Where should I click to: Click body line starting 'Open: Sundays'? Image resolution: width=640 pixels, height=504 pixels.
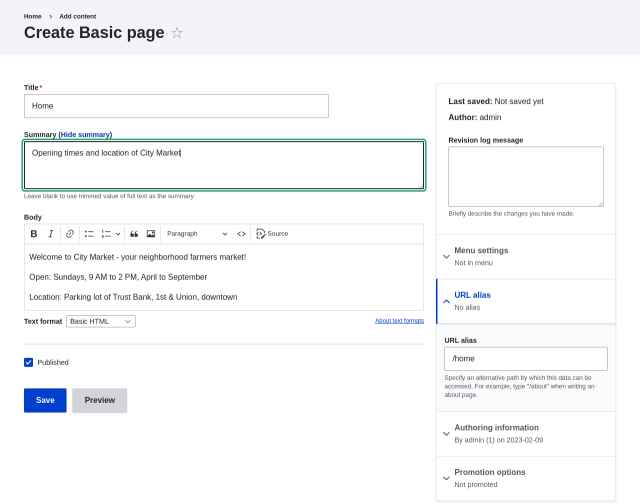[x=118, y=277]
